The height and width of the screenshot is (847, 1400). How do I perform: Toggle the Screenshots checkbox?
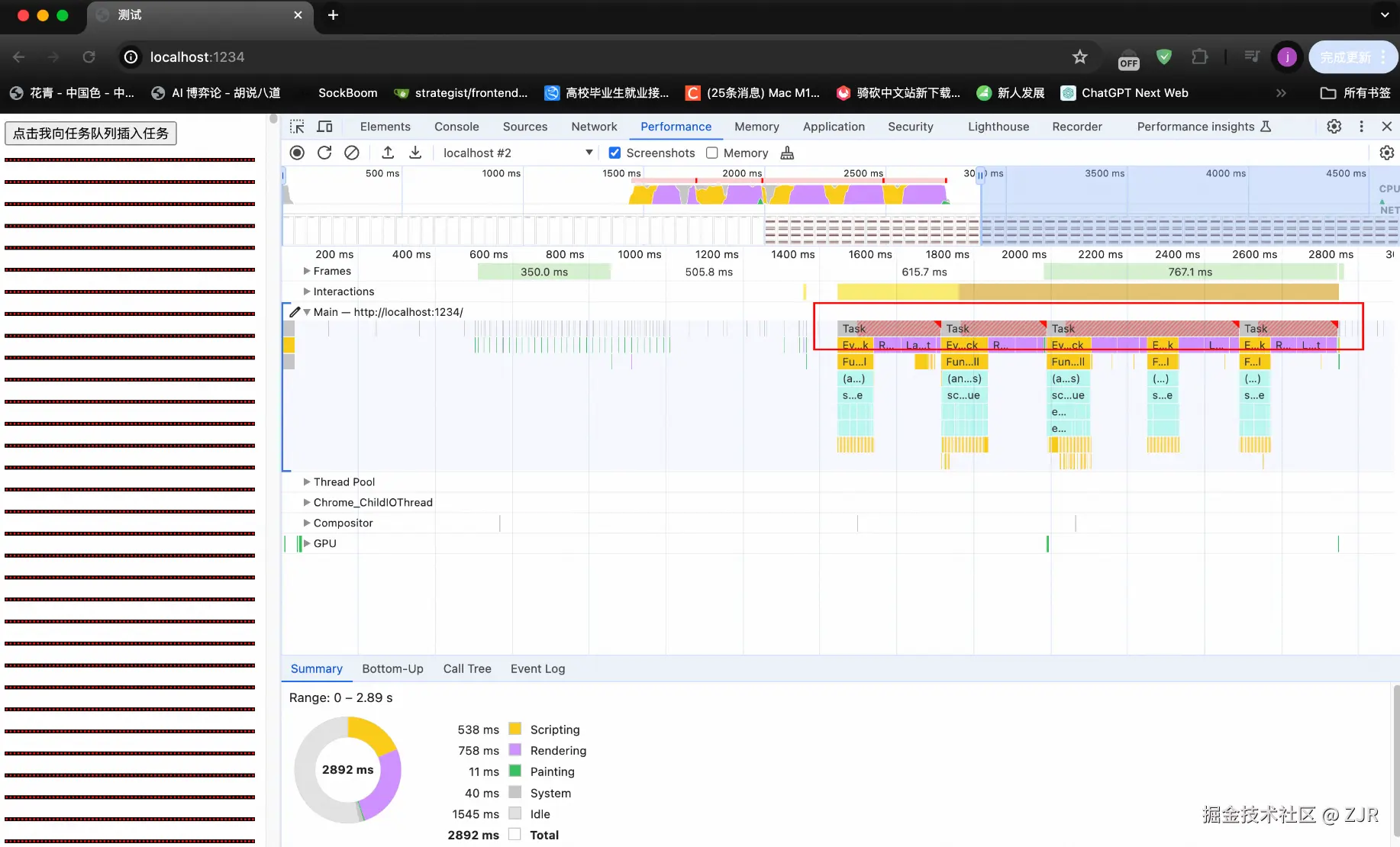click(x=615, y=153)
